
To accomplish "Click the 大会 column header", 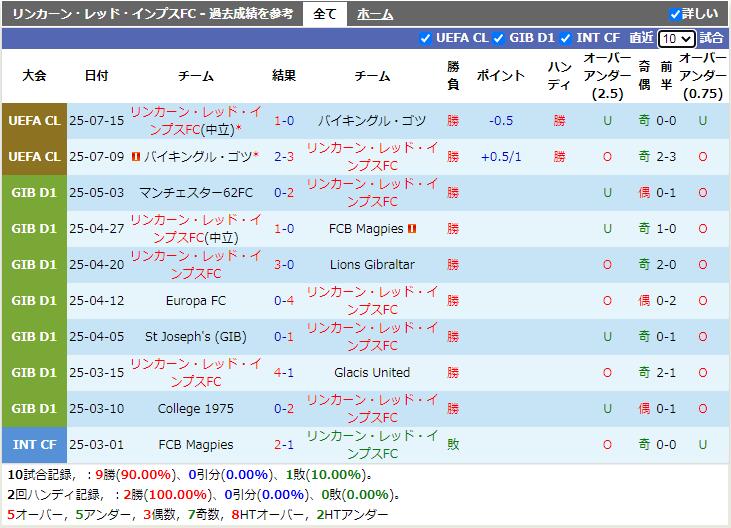I will 34,75.
